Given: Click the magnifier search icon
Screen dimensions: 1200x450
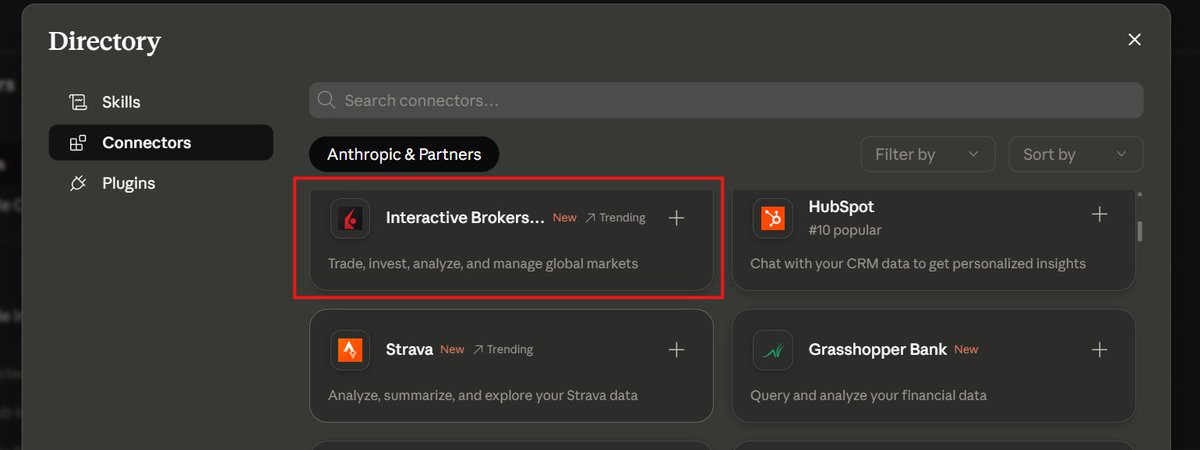Looking at the screenshot, I should tap(326, 100).
